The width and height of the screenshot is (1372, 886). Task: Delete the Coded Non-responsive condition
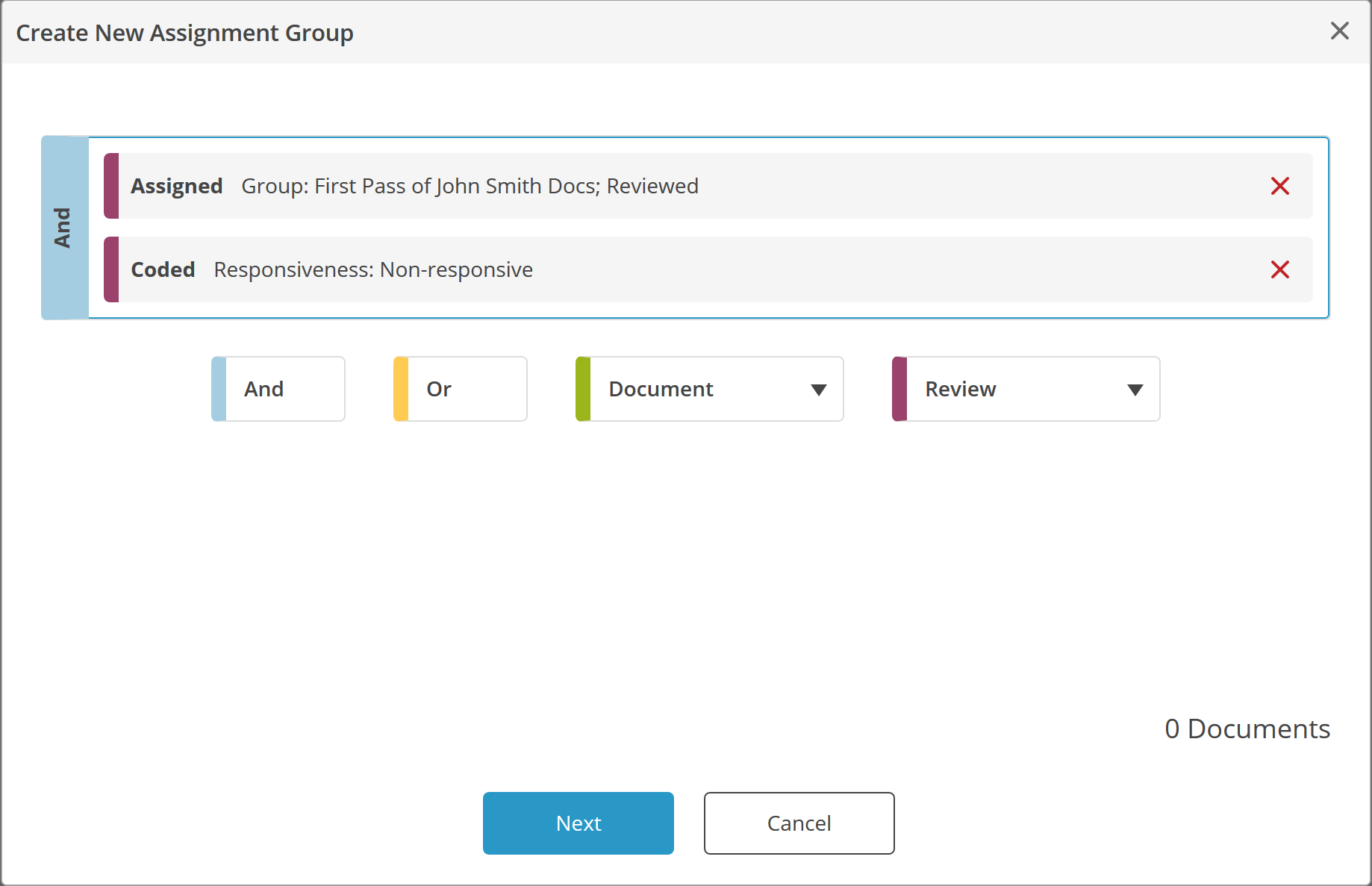click(1279, 269)
